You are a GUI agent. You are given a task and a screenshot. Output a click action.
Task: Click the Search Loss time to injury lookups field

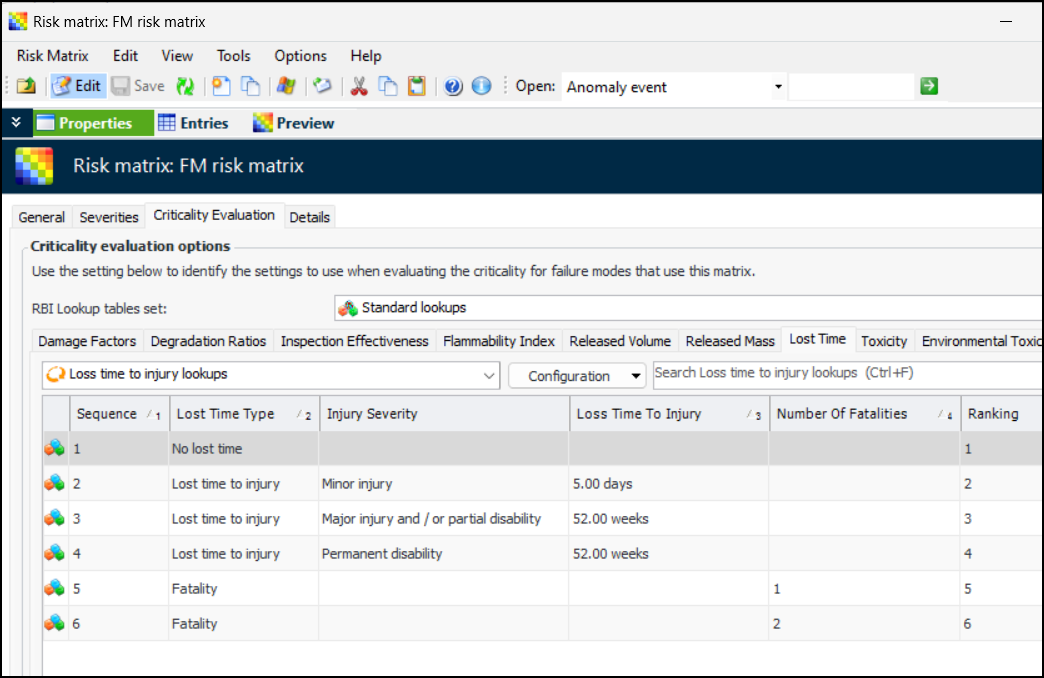tap(845, 374)
